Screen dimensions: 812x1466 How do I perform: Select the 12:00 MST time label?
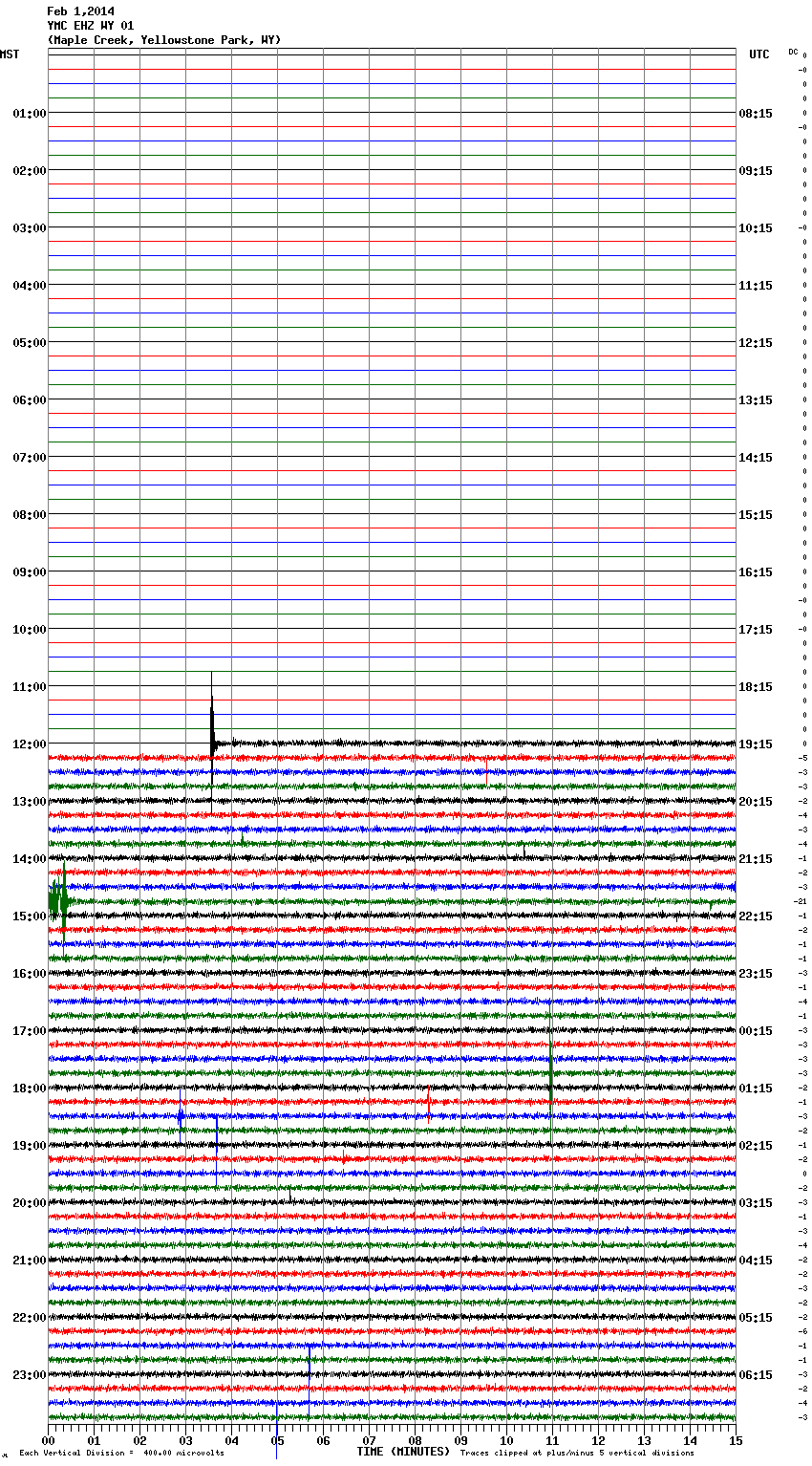click(30, 744)
